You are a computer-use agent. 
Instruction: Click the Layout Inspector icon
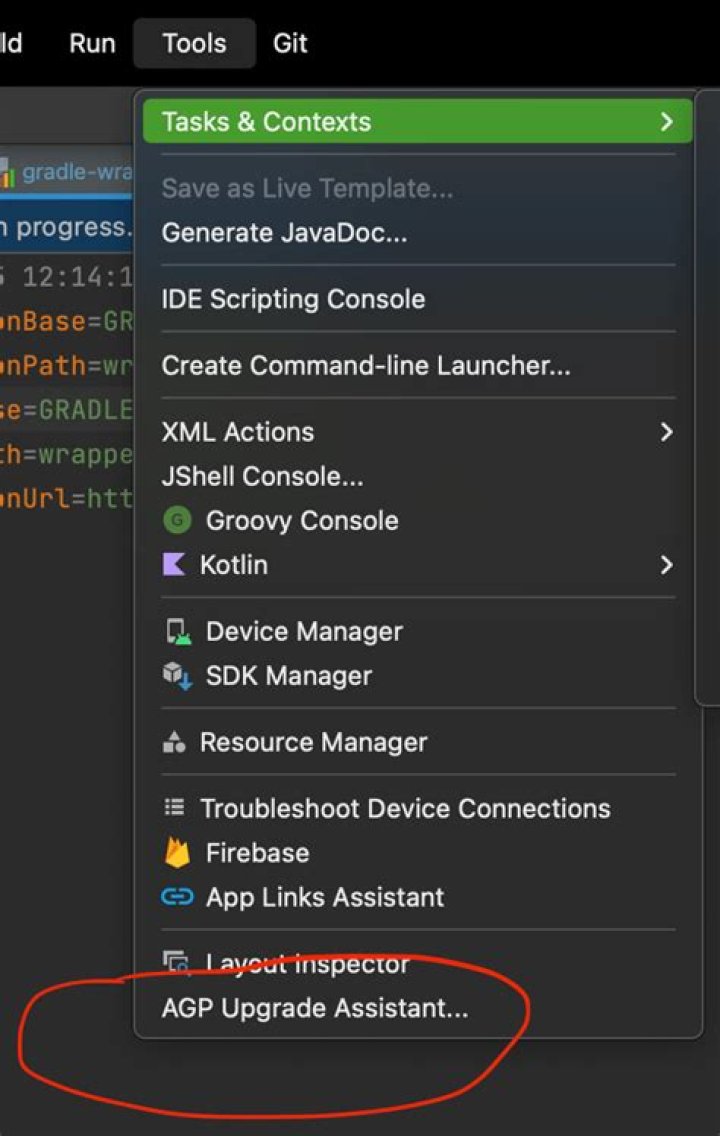point(176,963)
